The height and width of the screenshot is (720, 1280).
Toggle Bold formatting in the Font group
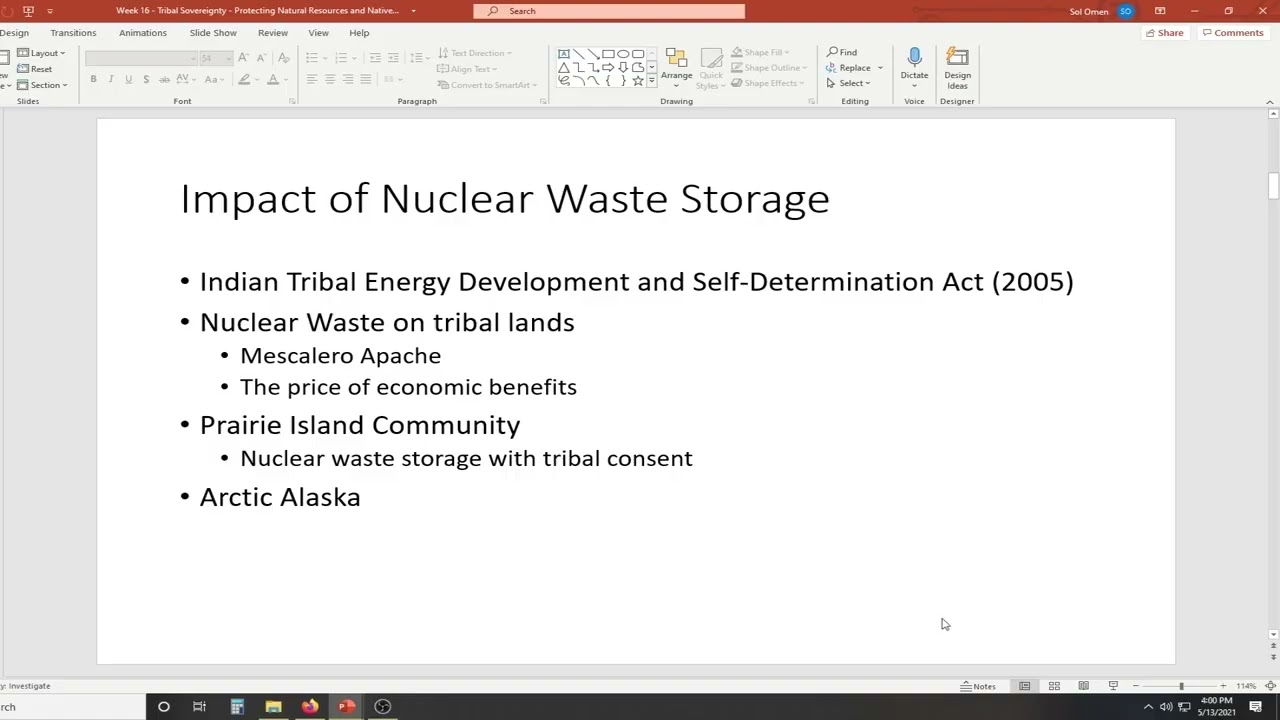click(x=93, y=79)
